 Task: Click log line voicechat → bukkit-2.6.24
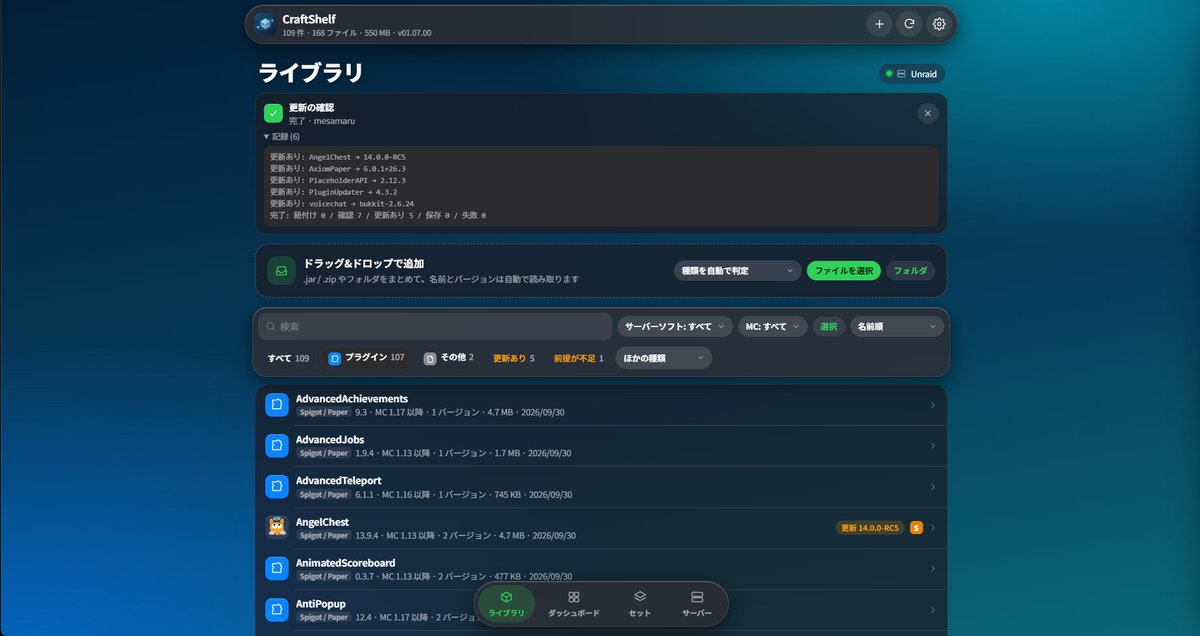[x=341, y=204]
